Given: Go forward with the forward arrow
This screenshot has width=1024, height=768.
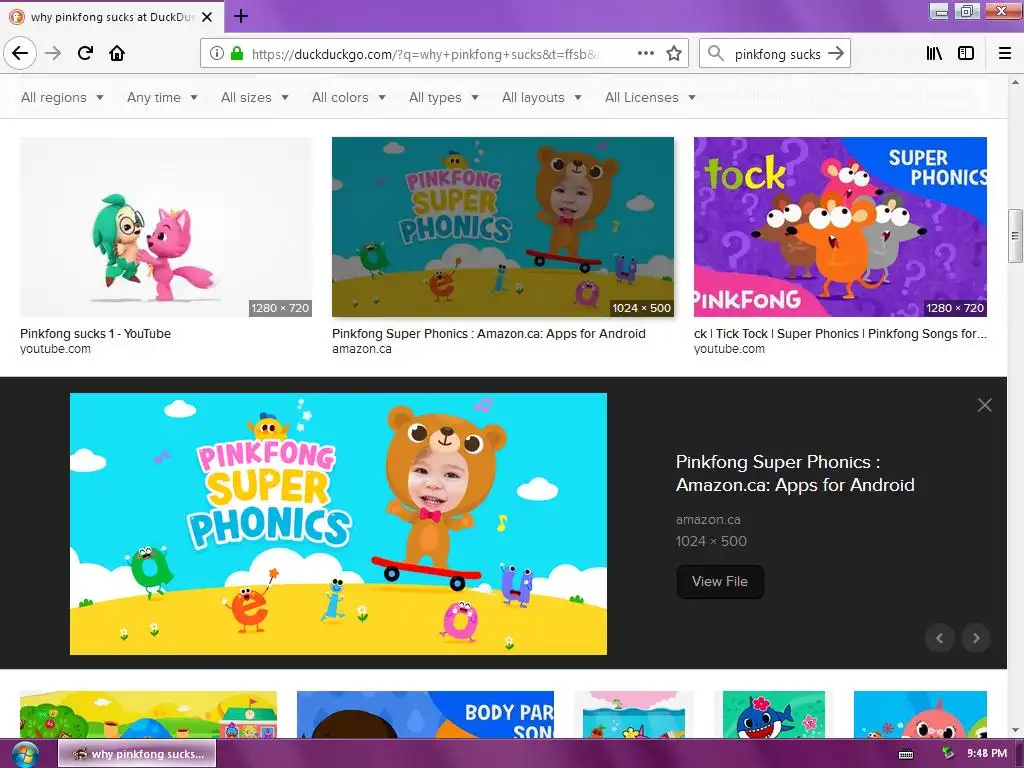Looking at the screenshot, I should [x=53, y=53].
